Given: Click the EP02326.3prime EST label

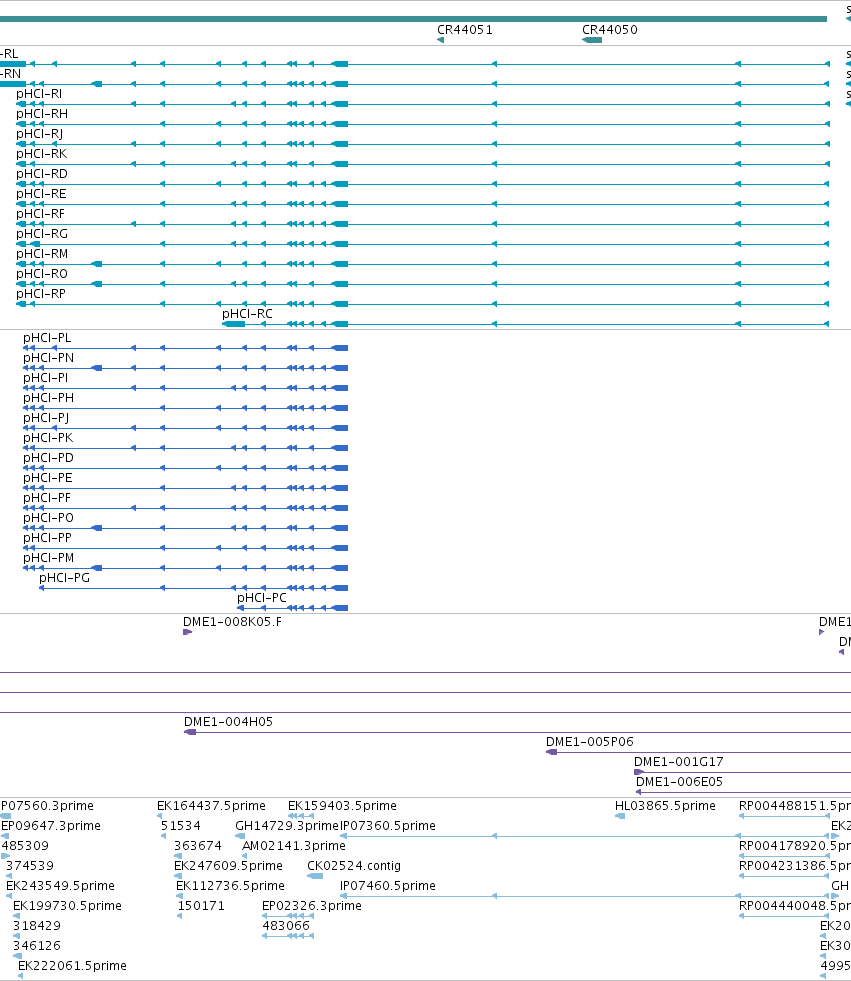Looking at the screenshot, I should tap(312, 906).
